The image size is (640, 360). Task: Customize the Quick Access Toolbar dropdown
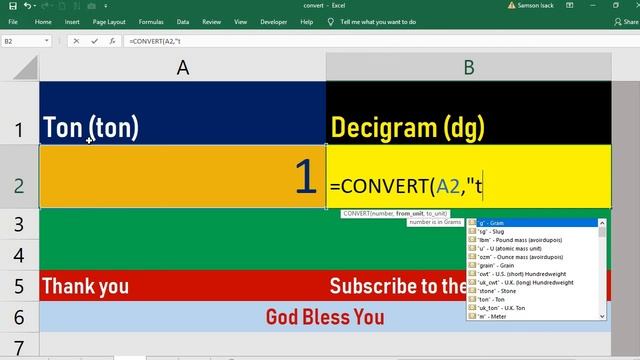106,6
